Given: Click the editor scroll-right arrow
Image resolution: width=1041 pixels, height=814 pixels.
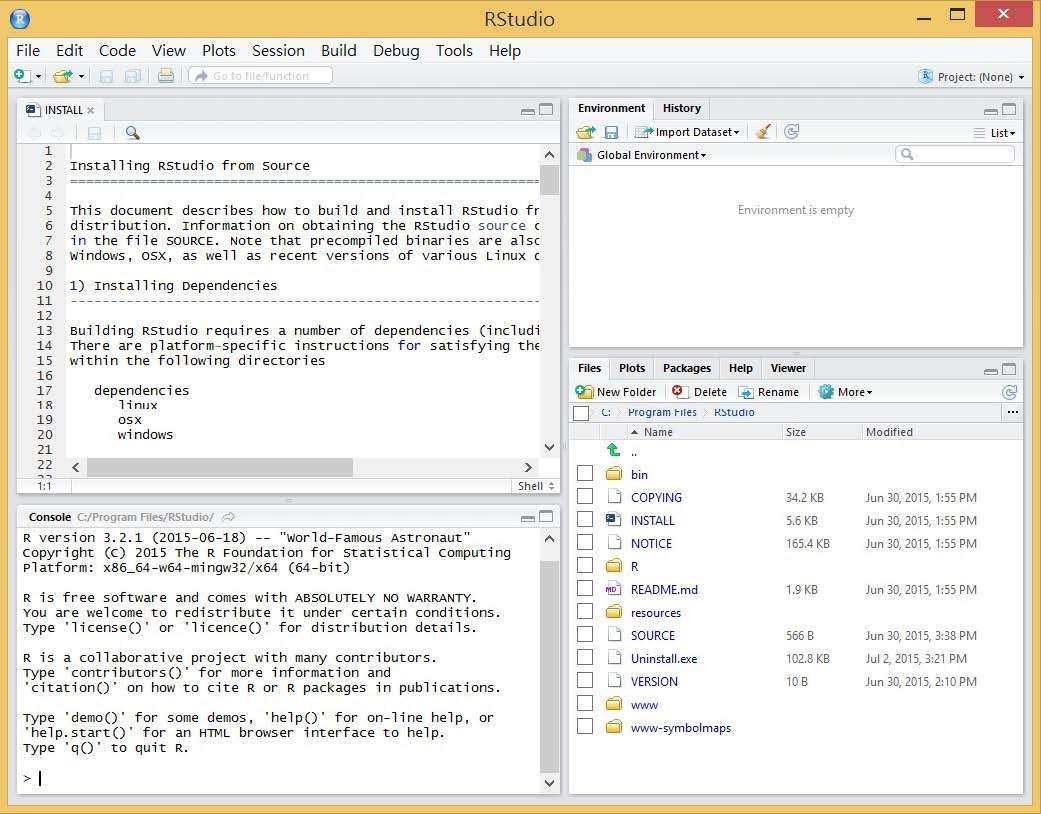Looking at the screenshot, I should (x=528, y=467).
